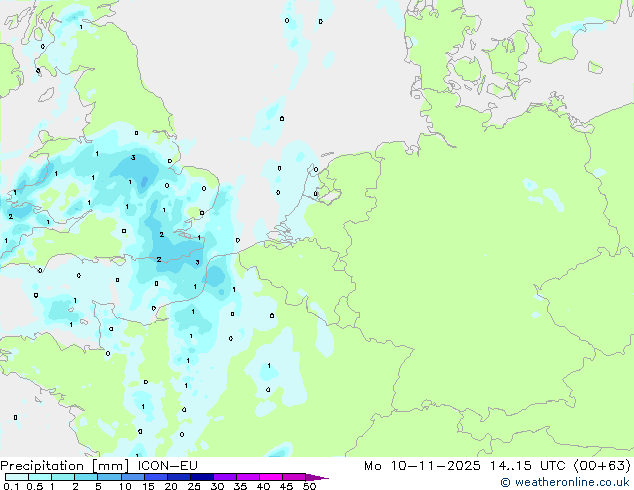Click the 20–25 mm legend color swatch
Image resolution: width=634 pixels, height=490 pixels.
click(178, 477)
